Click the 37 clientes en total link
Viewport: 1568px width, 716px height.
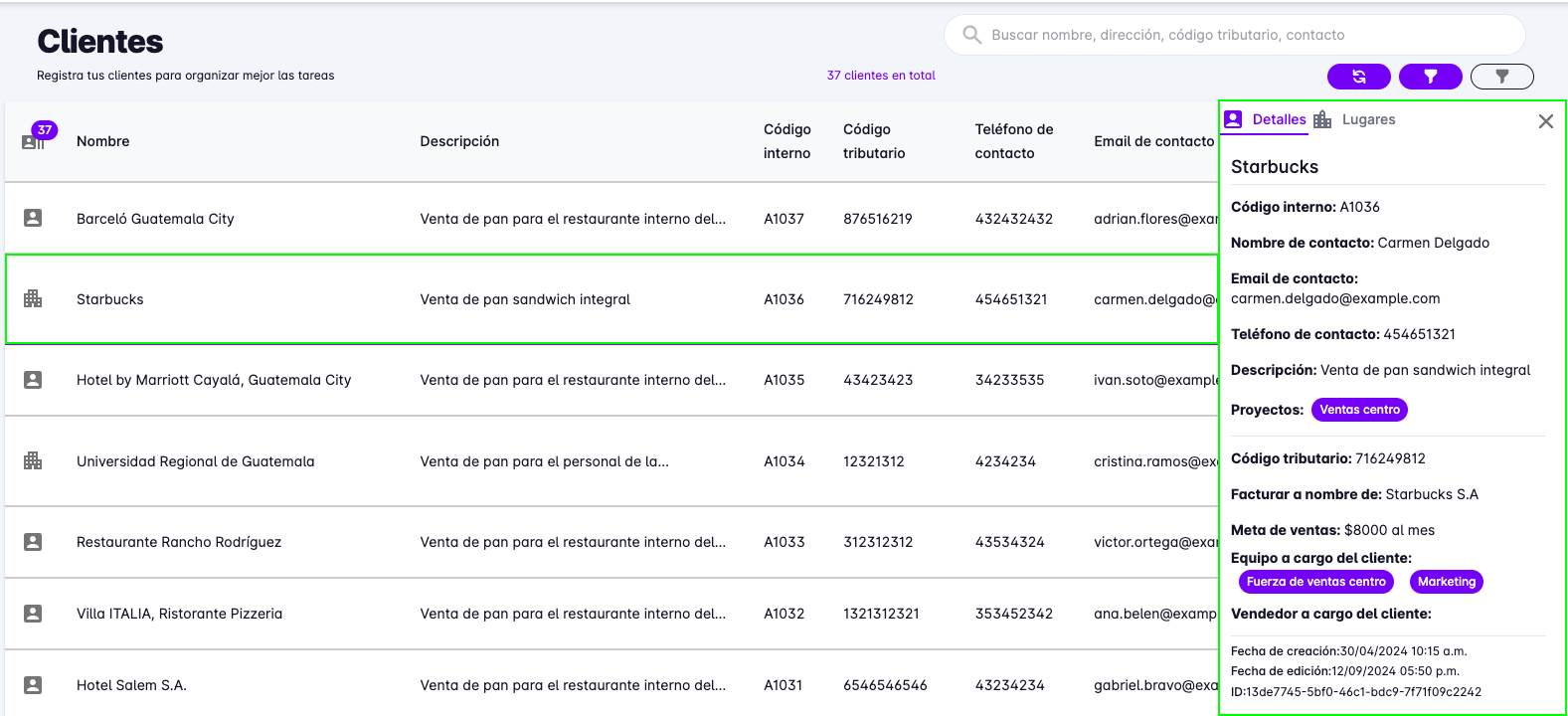click(881, 76)
